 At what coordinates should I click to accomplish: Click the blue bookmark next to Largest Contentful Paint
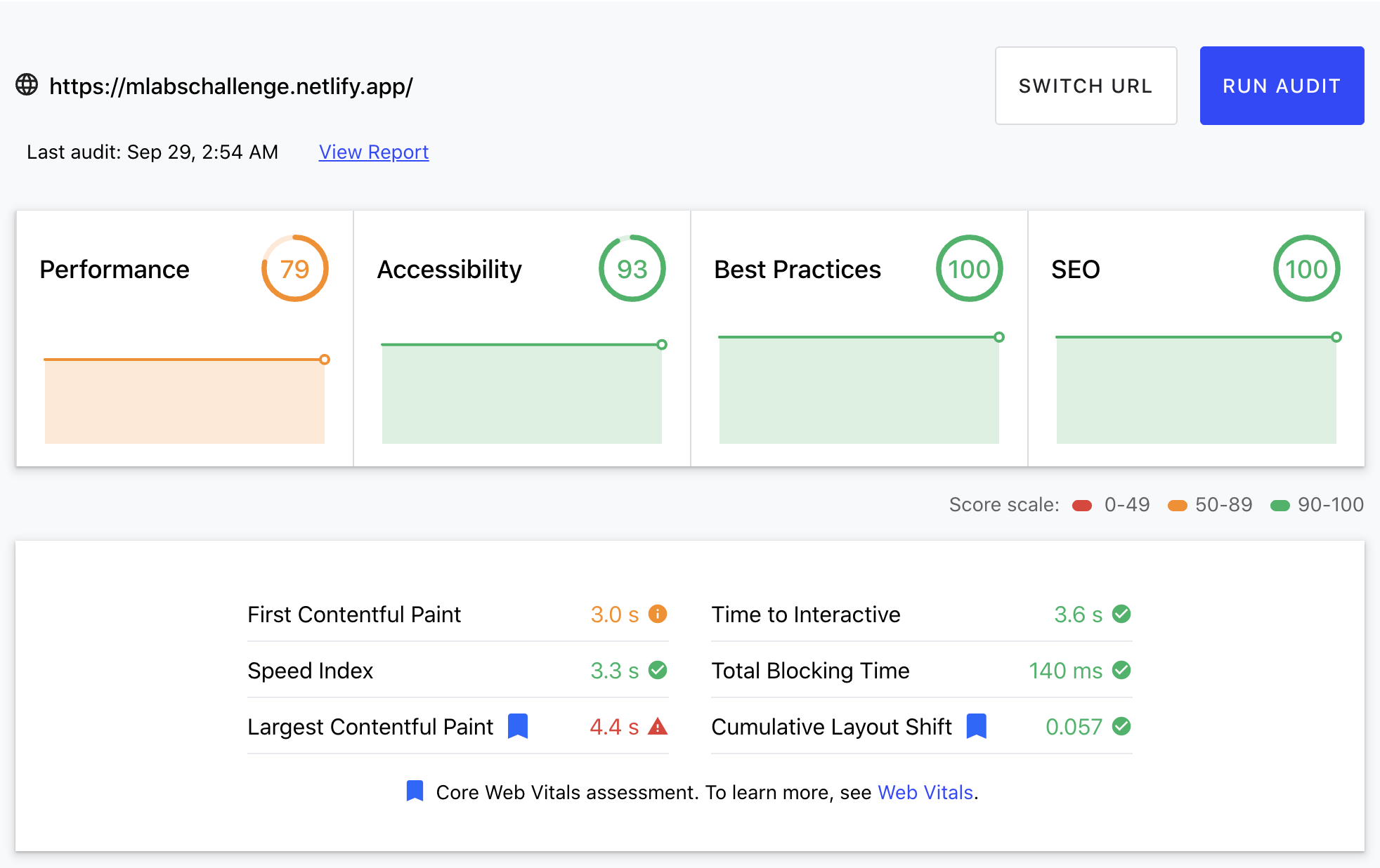point(518,726)
